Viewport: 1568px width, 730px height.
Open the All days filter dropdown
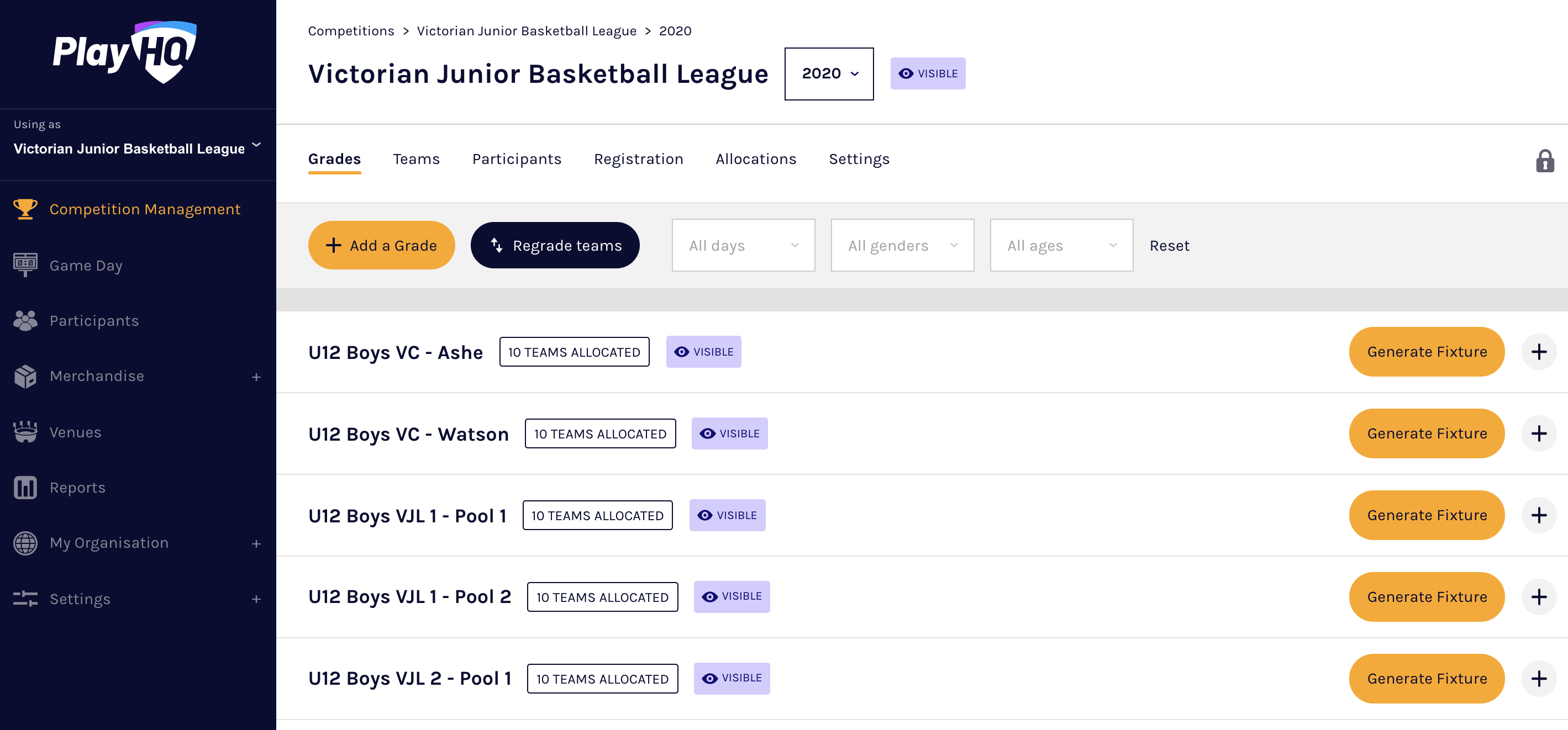(x=743, y=245)
